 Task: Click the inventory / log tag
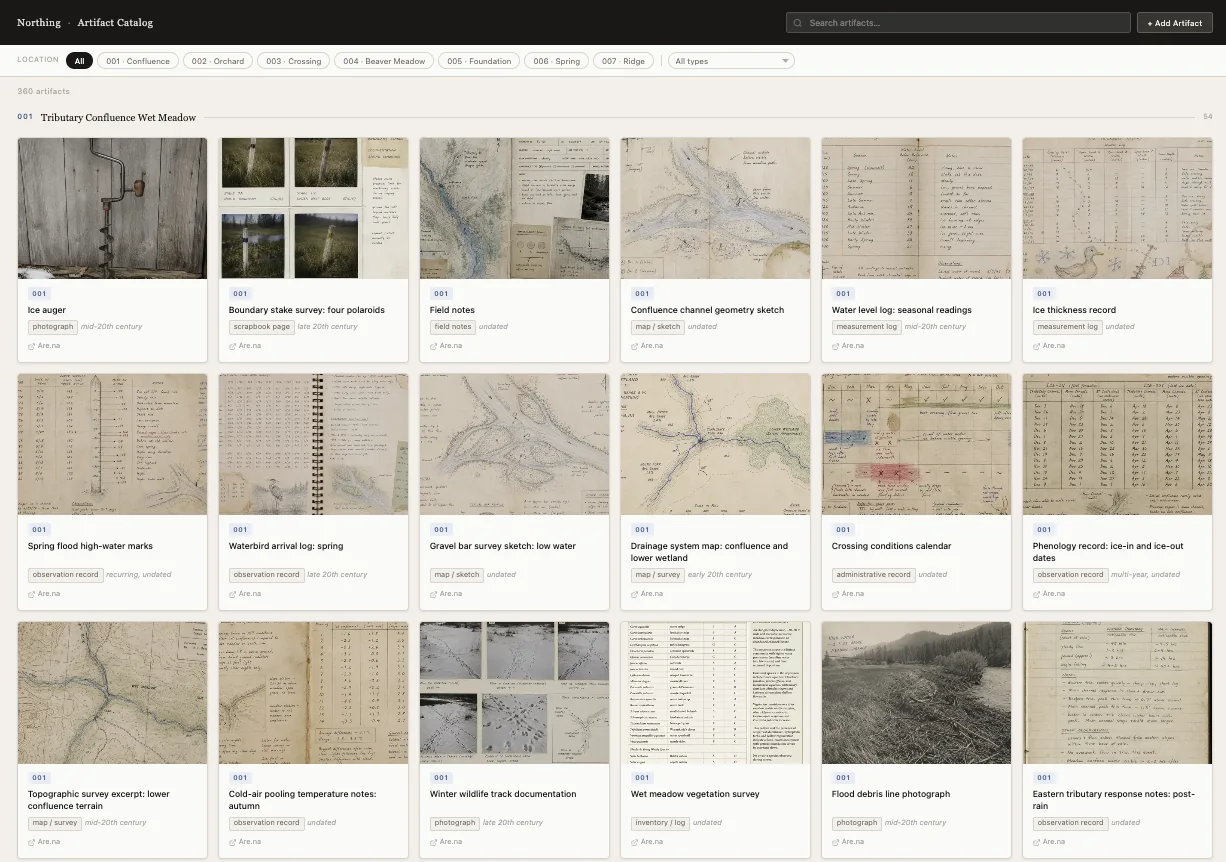tap(661, 823)
